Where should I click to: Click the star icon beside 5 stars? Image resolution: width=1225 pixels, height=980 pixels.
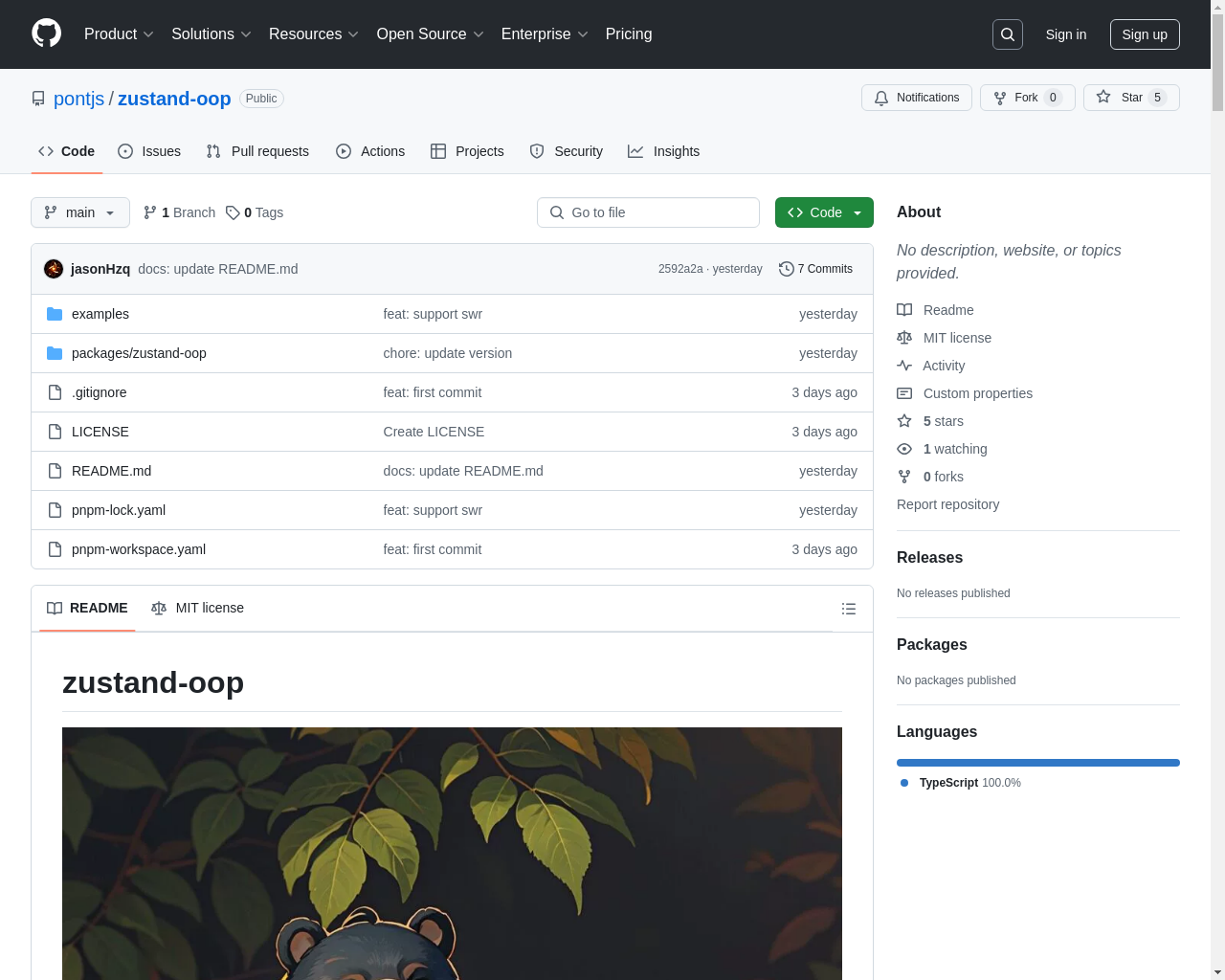coord(904,421)
